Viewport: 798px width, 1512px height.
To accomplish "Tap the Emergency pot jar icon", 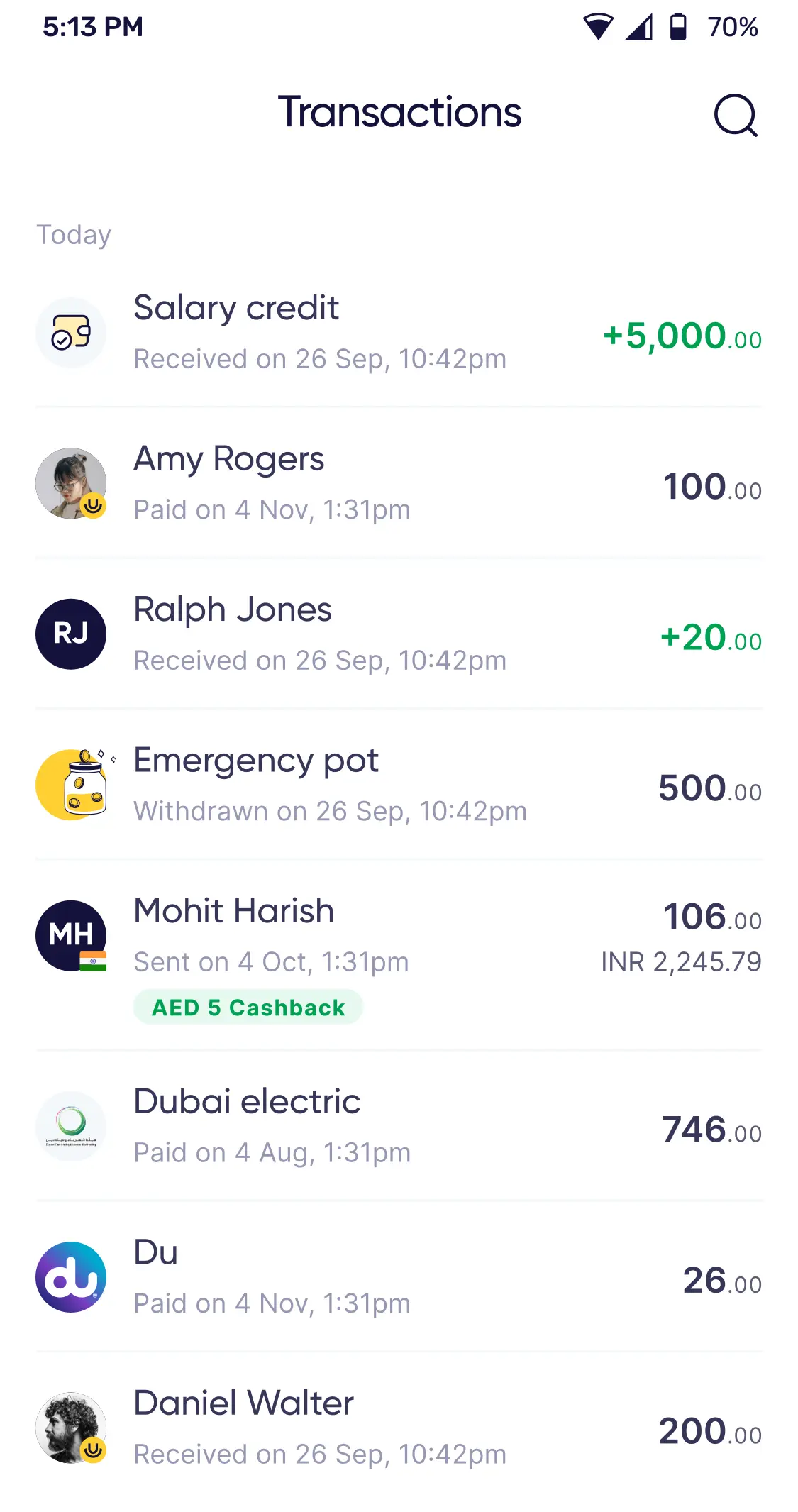I will coord(73,784).
